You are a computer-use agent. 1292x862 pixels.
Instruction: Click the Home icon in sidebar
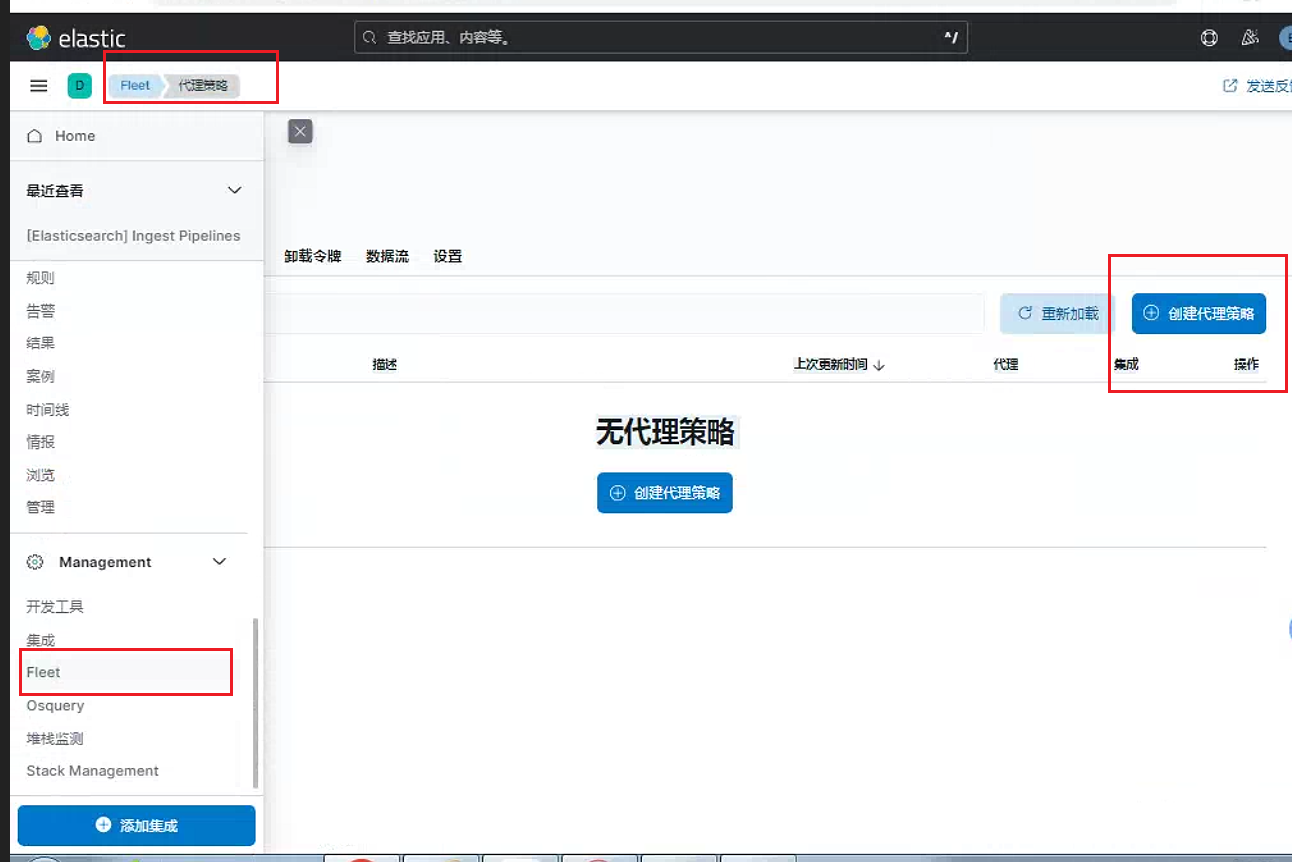(x=35, y=136)
